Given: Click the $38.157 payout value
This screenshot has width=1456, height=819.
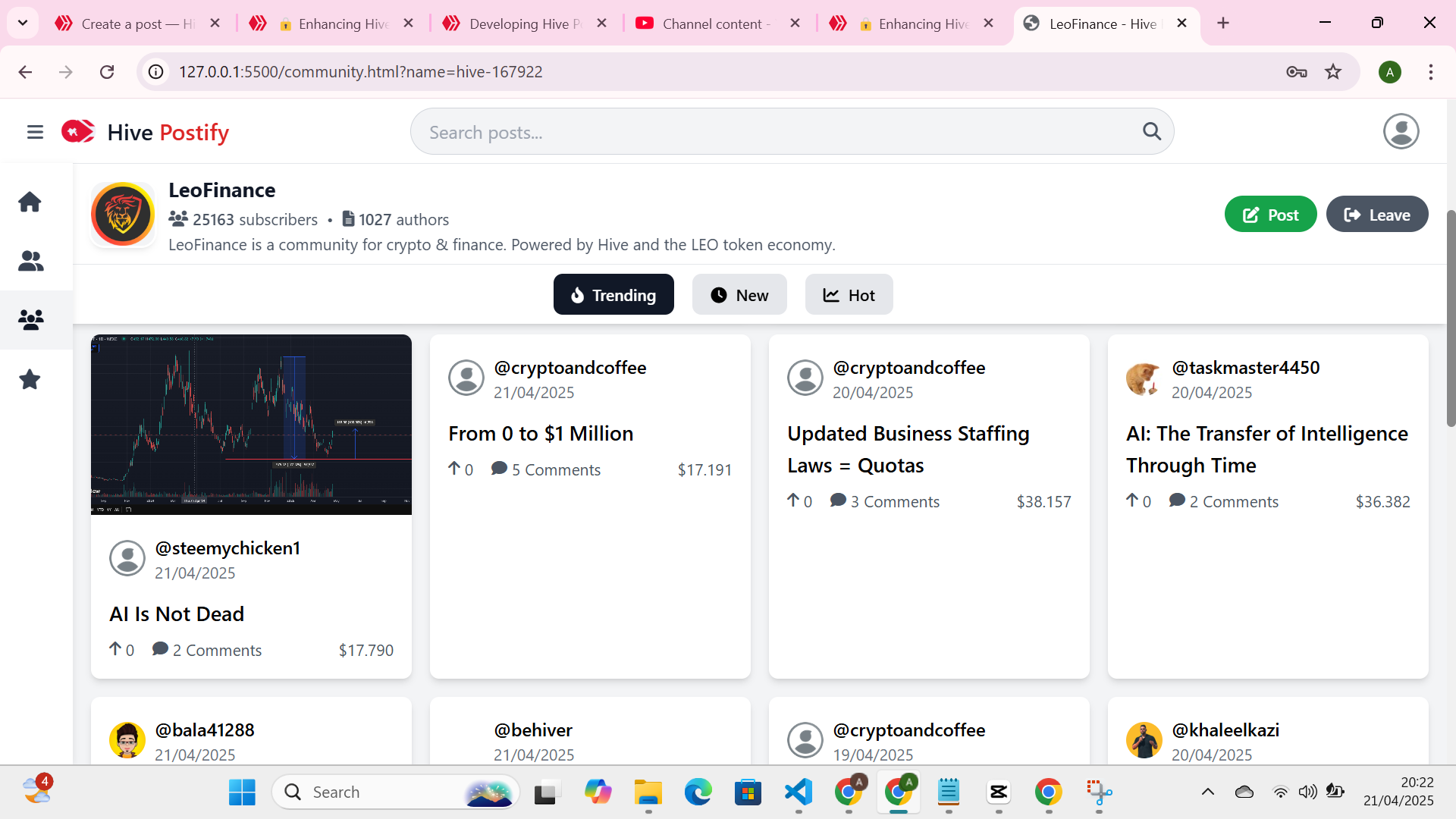Looking at the screenshot, I should [1043, 501].
